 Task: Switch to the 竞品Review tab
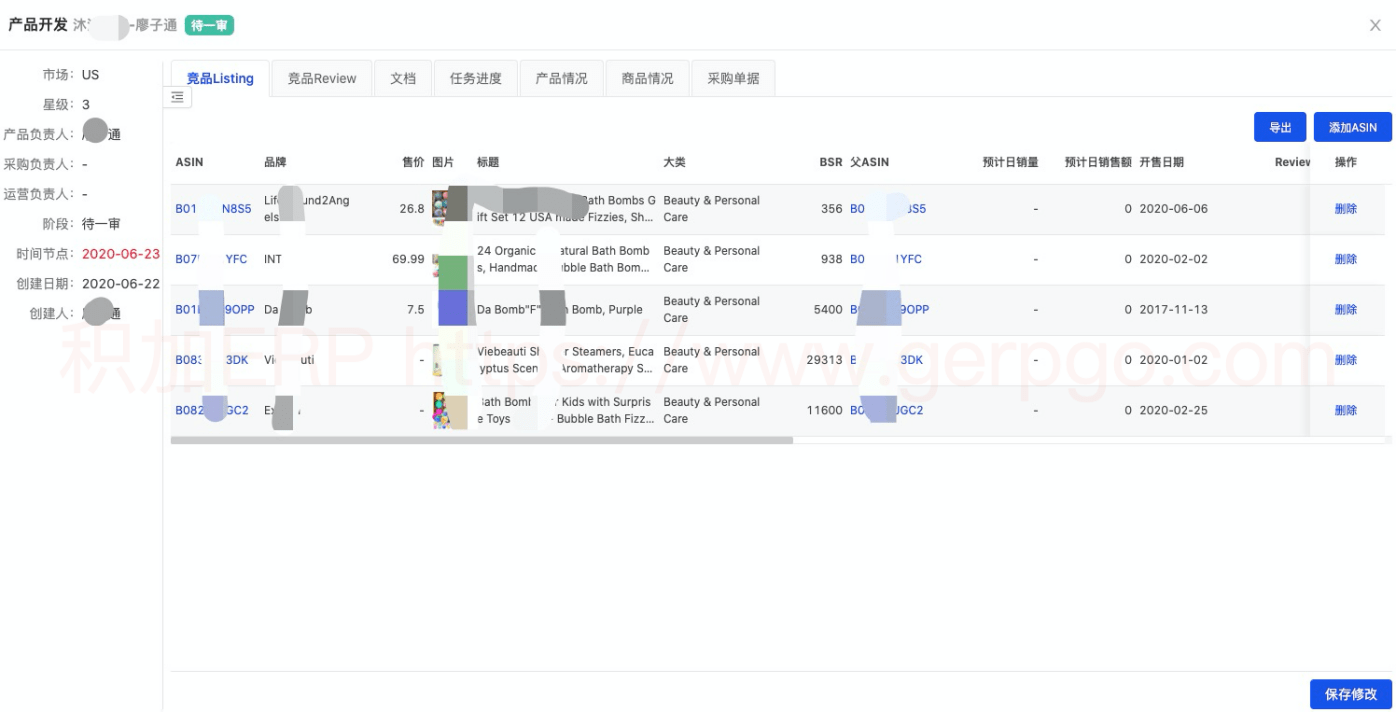click(321, 77)
